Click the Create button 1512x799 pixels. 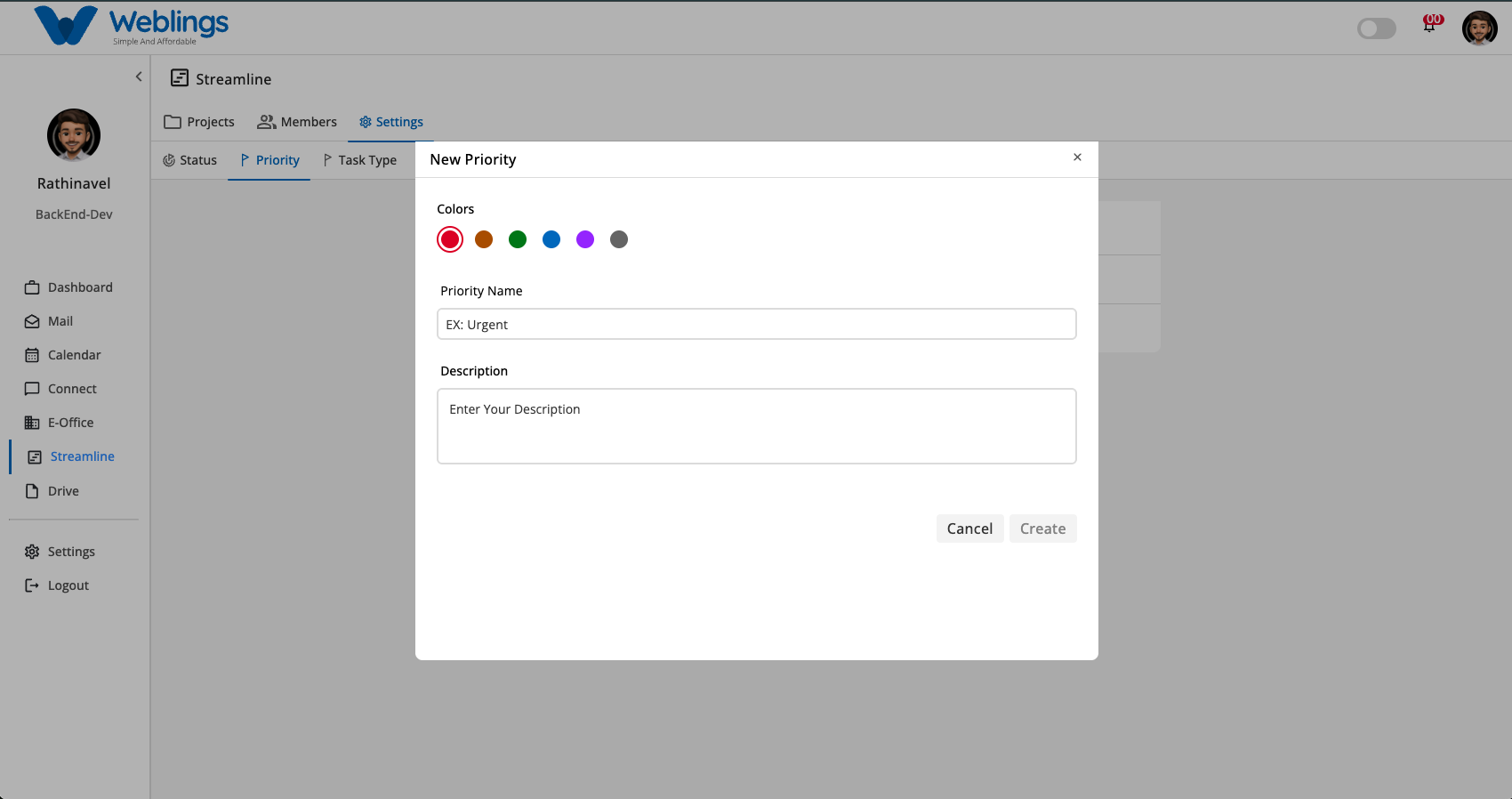point(1042,529)
